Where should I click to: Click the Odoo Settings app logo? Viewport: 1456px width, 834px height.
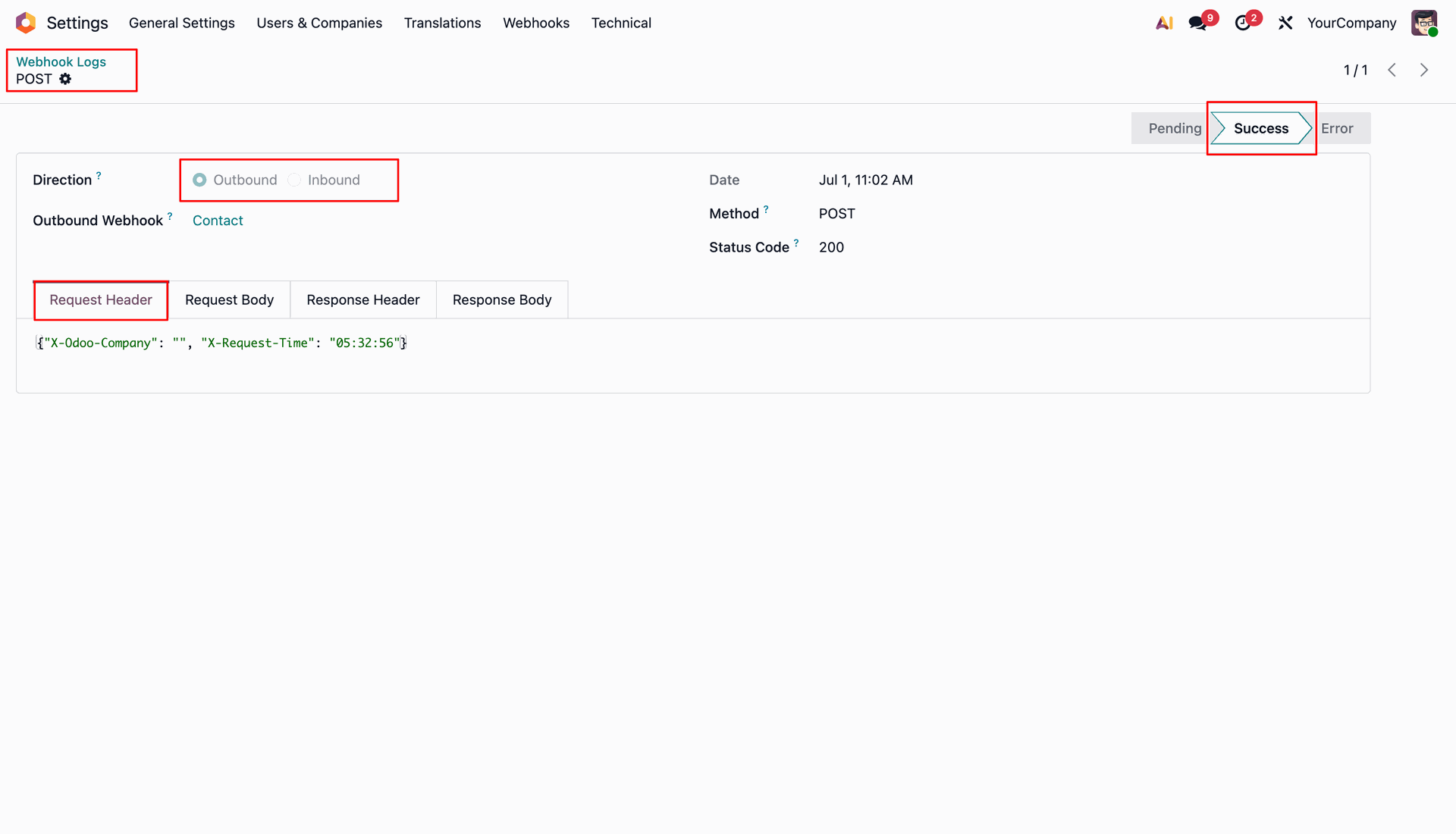pyautogui.click(x=26, y=23)
